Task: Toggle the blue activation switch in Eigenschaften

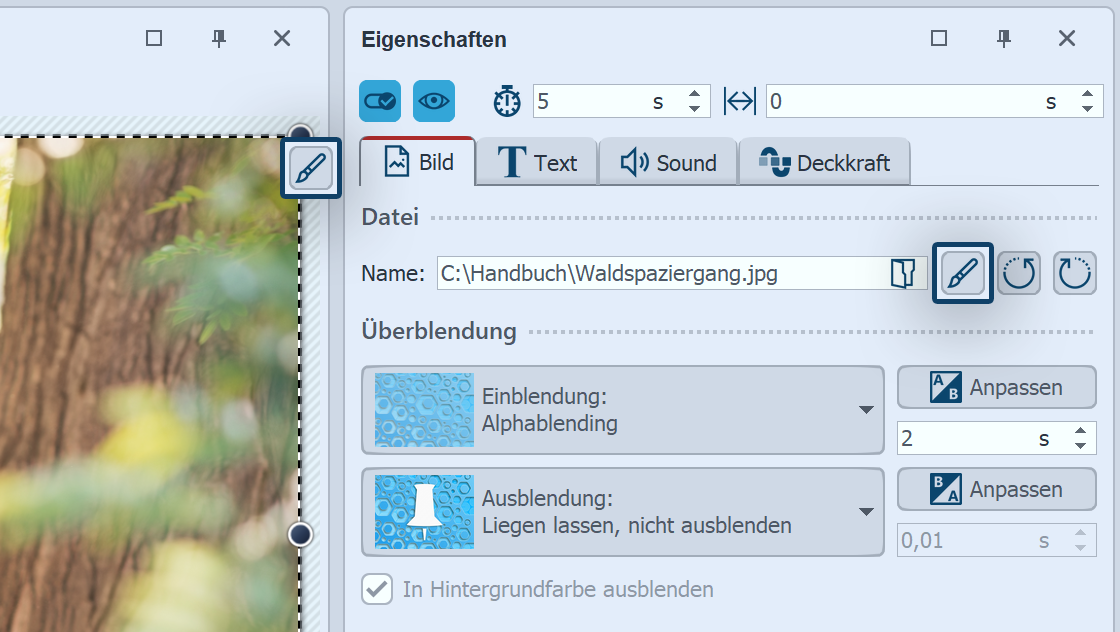Action: tap(380, 100)
